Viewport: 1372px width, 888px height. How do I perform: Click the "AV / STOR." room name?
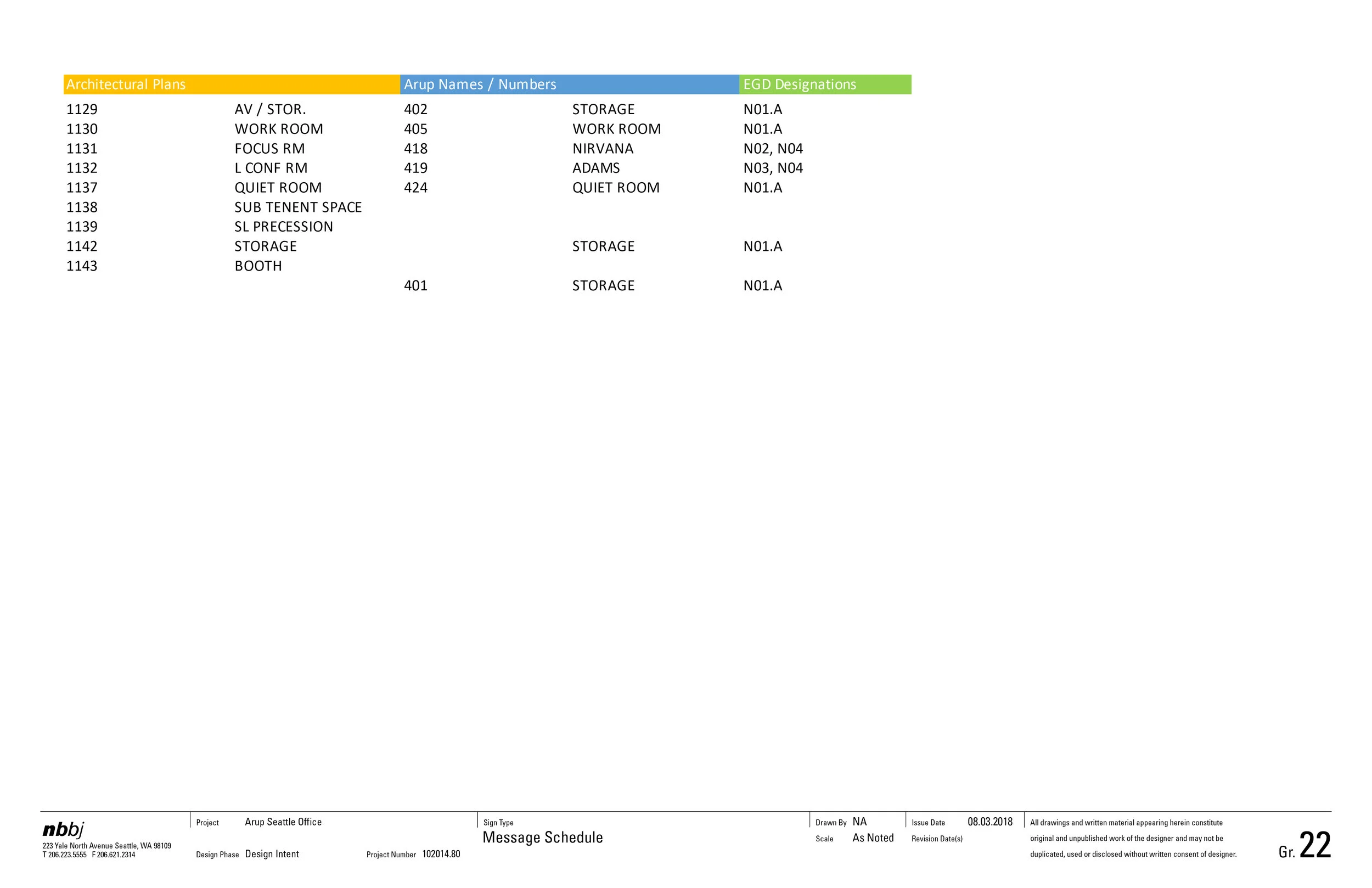pyautogui.click(x=271, y=110)
